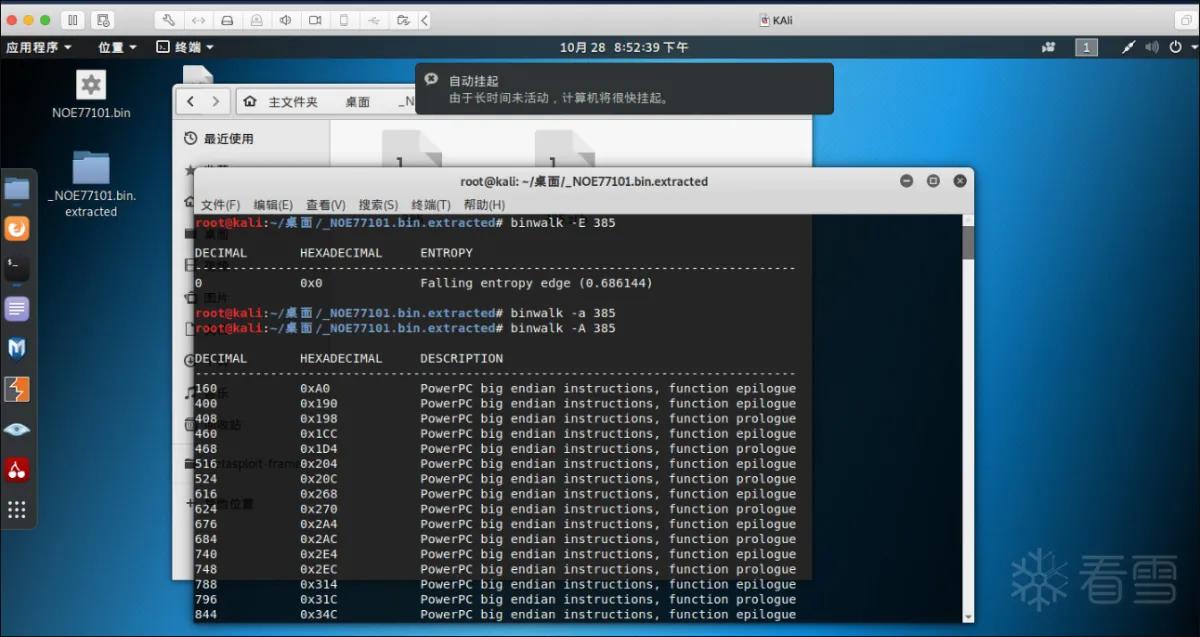Launch Burp Suite from the dock
The image size is (1200, 637).
click(17, 389)
